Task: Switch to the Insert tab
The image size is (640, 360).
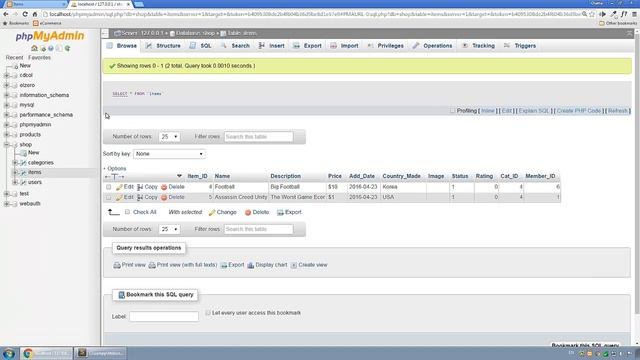Action: click(271, 46)
